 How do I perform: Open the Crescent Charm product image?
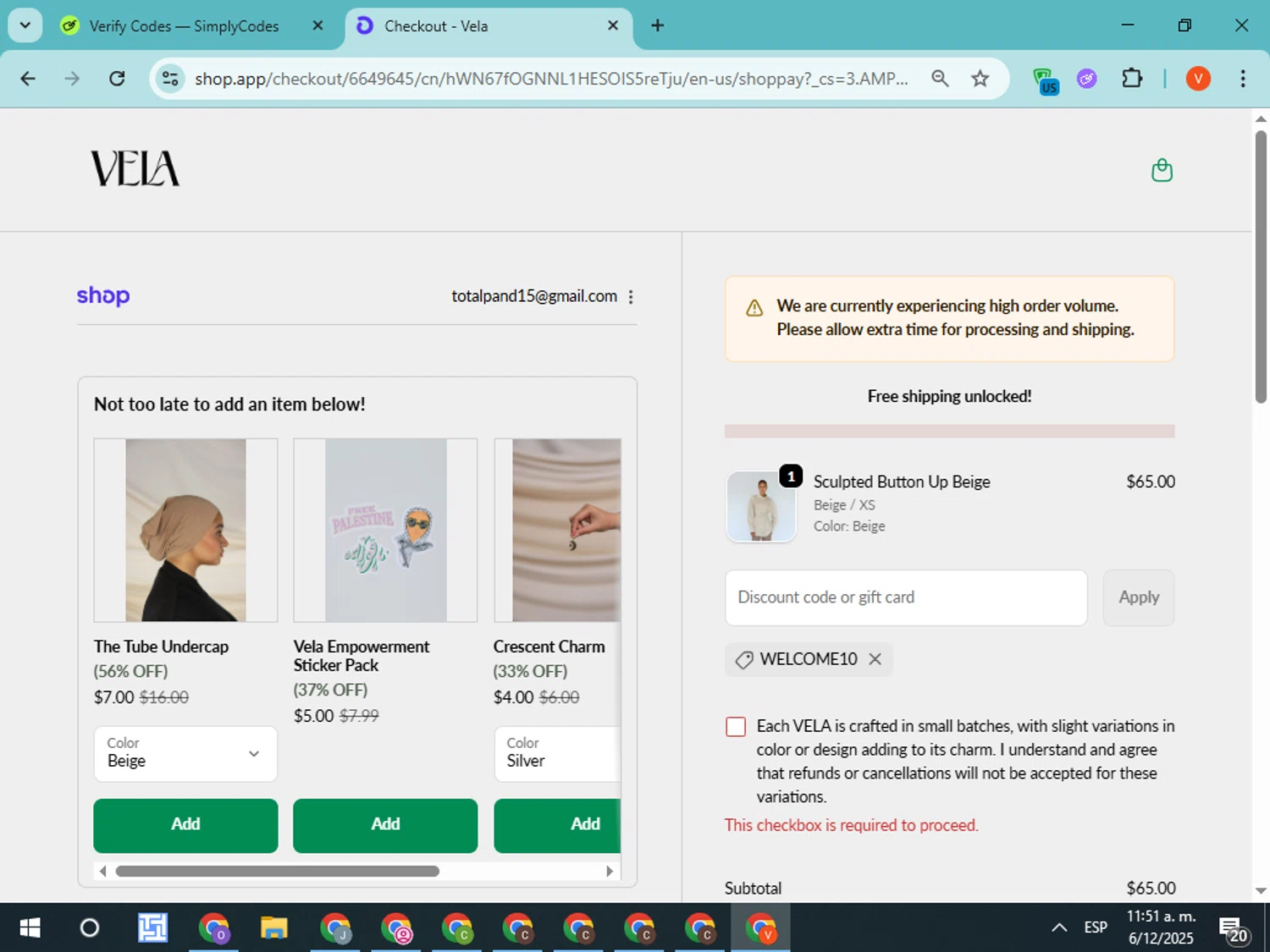tap(558, 531)
